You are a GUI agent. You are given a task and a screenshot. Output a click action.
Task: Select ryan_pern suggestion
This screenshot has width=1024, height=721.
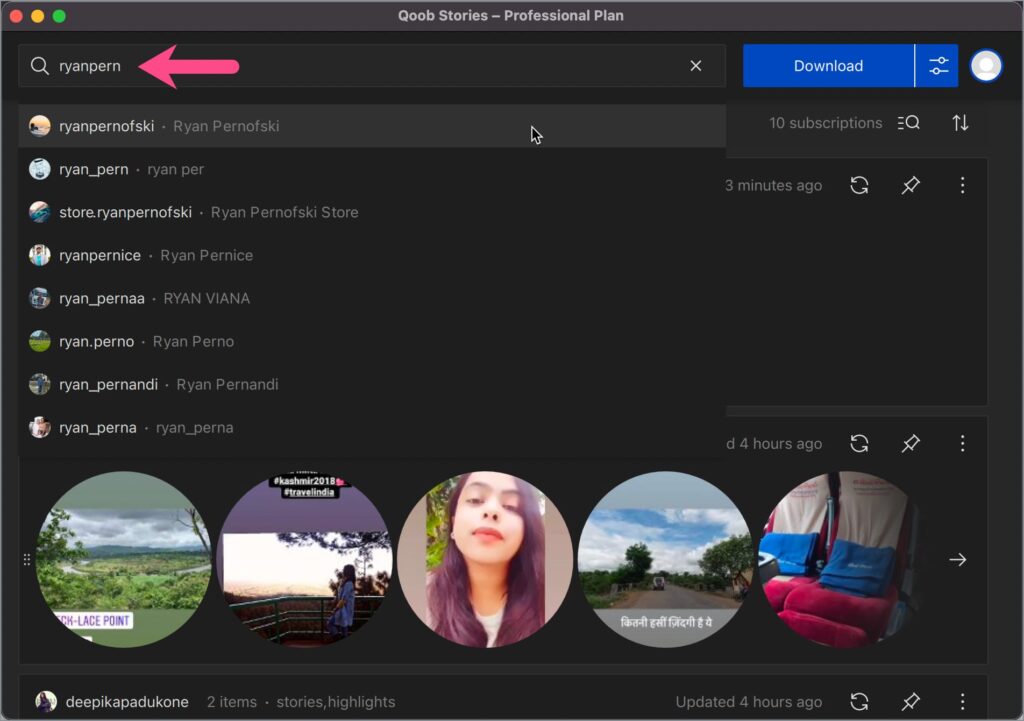(x=372, y=169)
